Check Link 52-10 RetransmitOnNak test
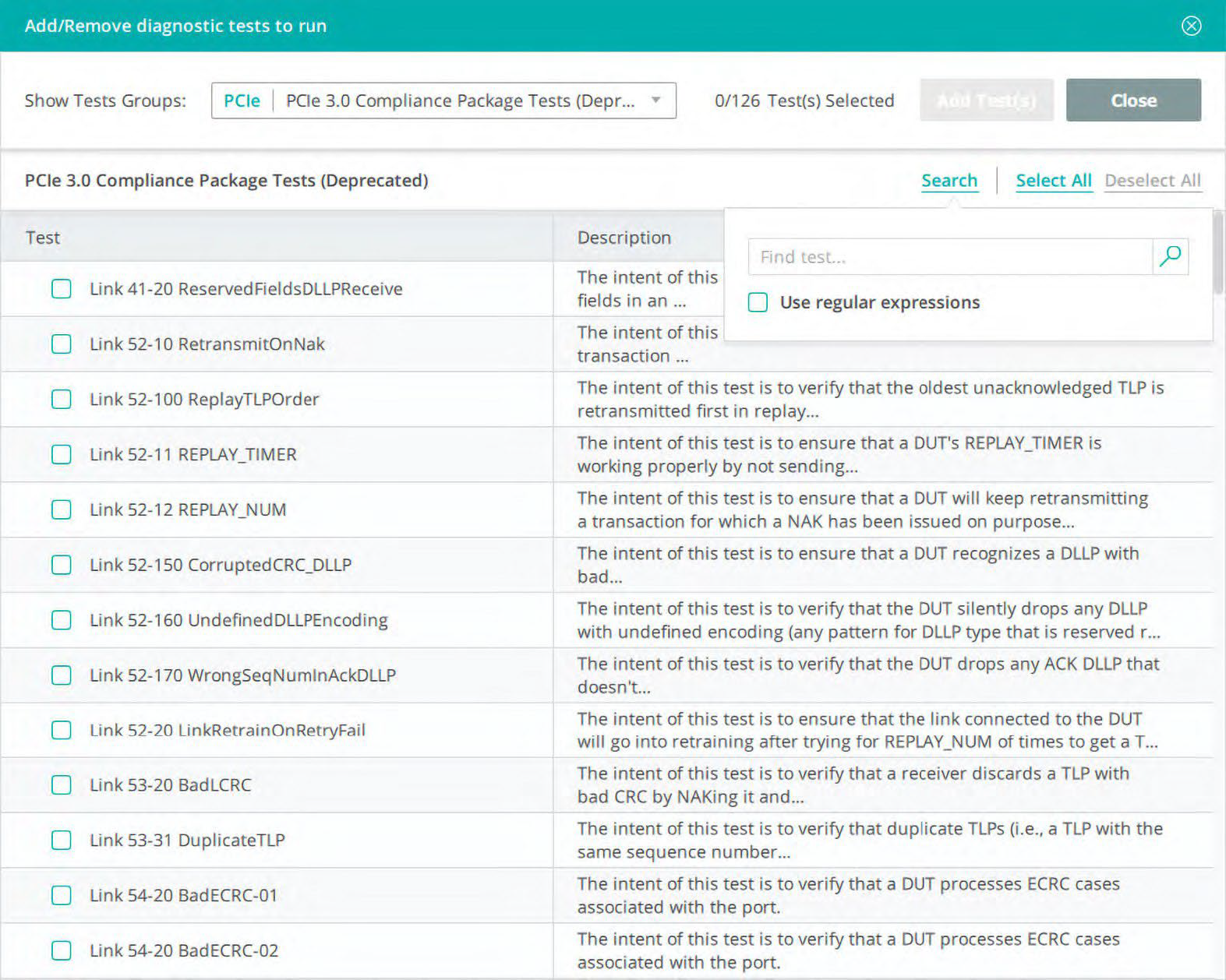Viewport: 1226px width, 980px height. [x=61, y=344]
